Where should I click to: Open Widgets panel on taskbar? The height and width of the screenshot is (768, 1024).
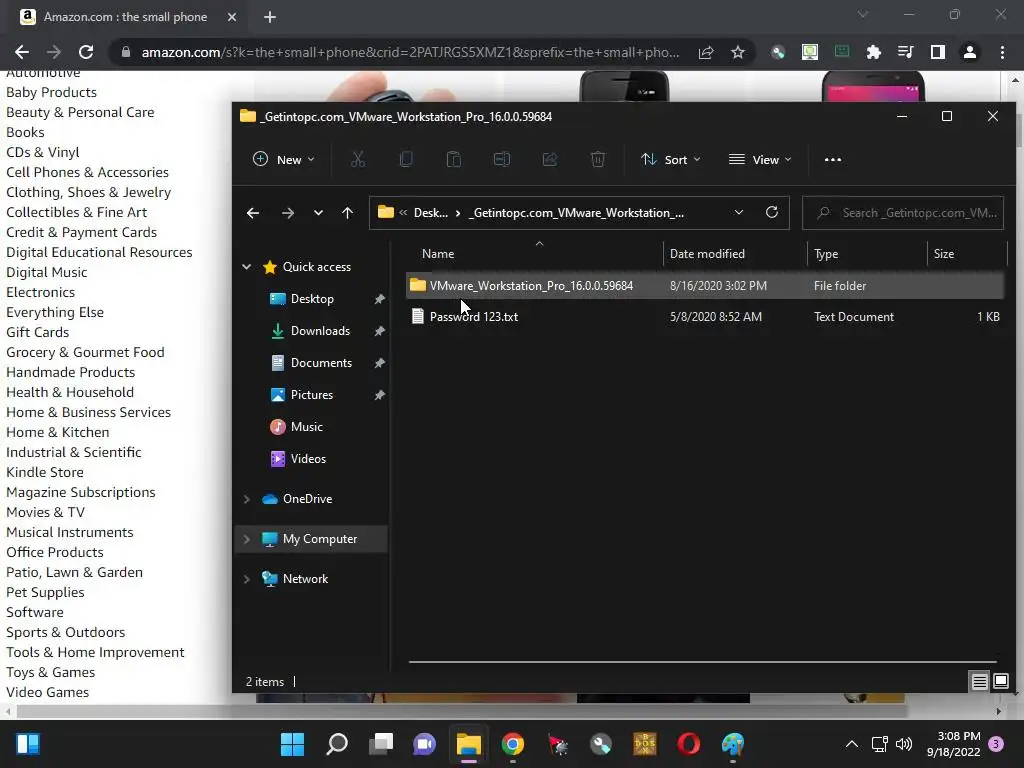tap(28, 744)
